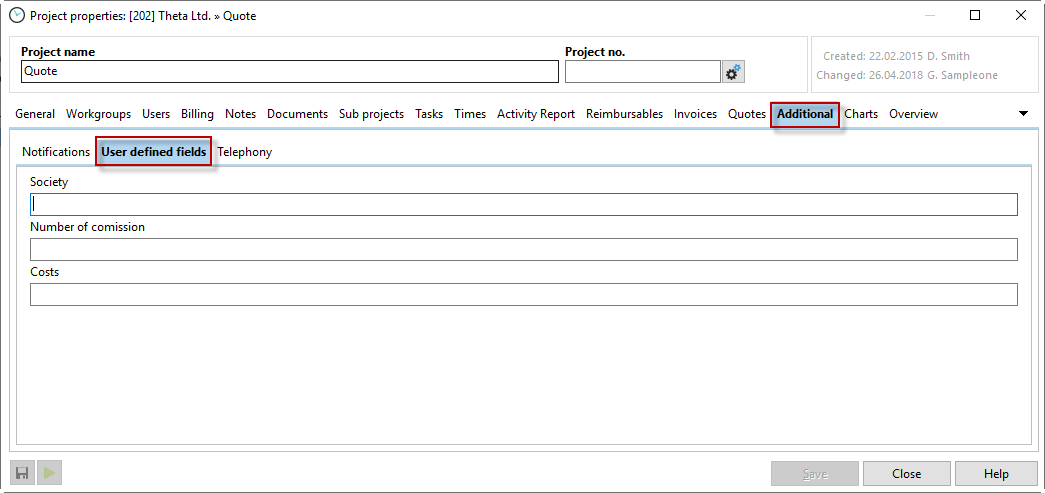Switch to the Charts tab
The width and height of the screenshot is (1045, 493).
pos(860,114)
